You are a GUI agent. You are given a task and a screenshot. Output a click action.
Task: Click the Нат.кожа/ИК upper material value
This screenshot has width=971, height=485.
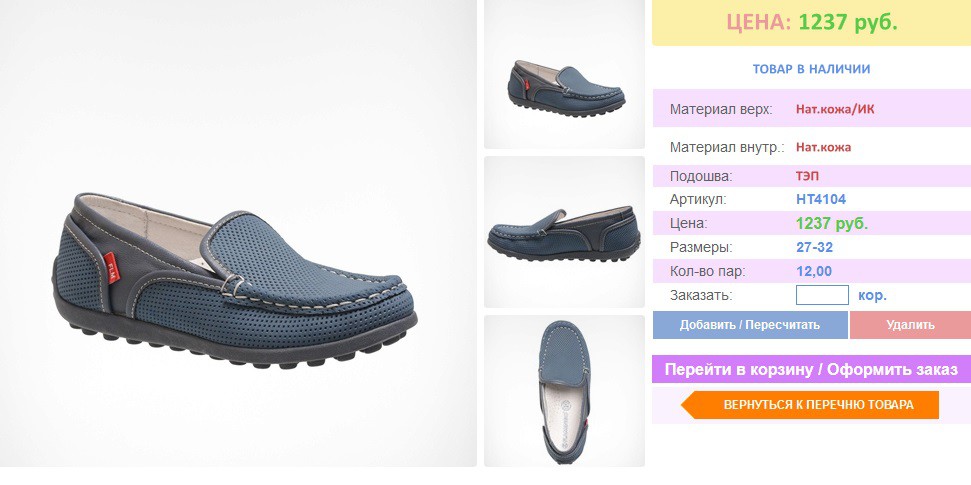pyautogui.click(x=835, y=110)
